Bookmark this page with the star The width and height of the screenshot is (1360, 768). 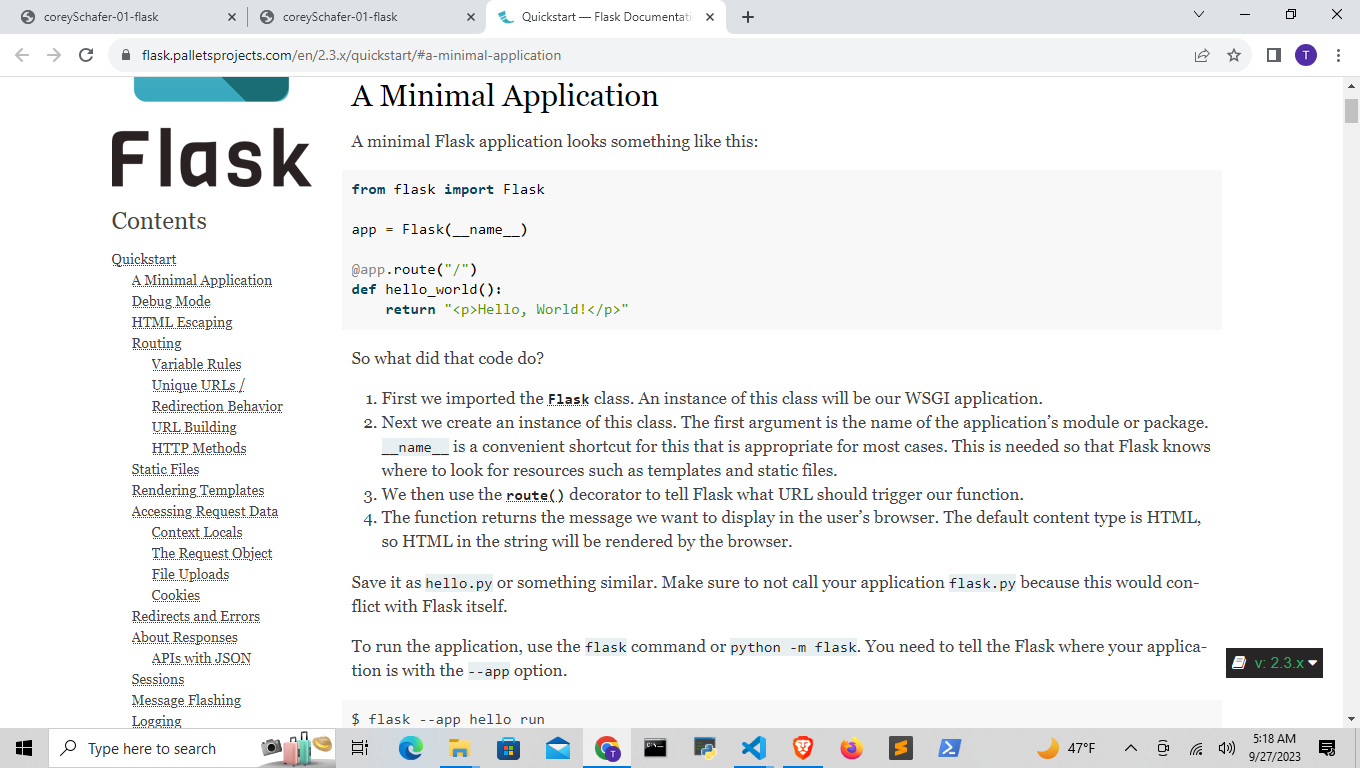tap(1234, 56)
